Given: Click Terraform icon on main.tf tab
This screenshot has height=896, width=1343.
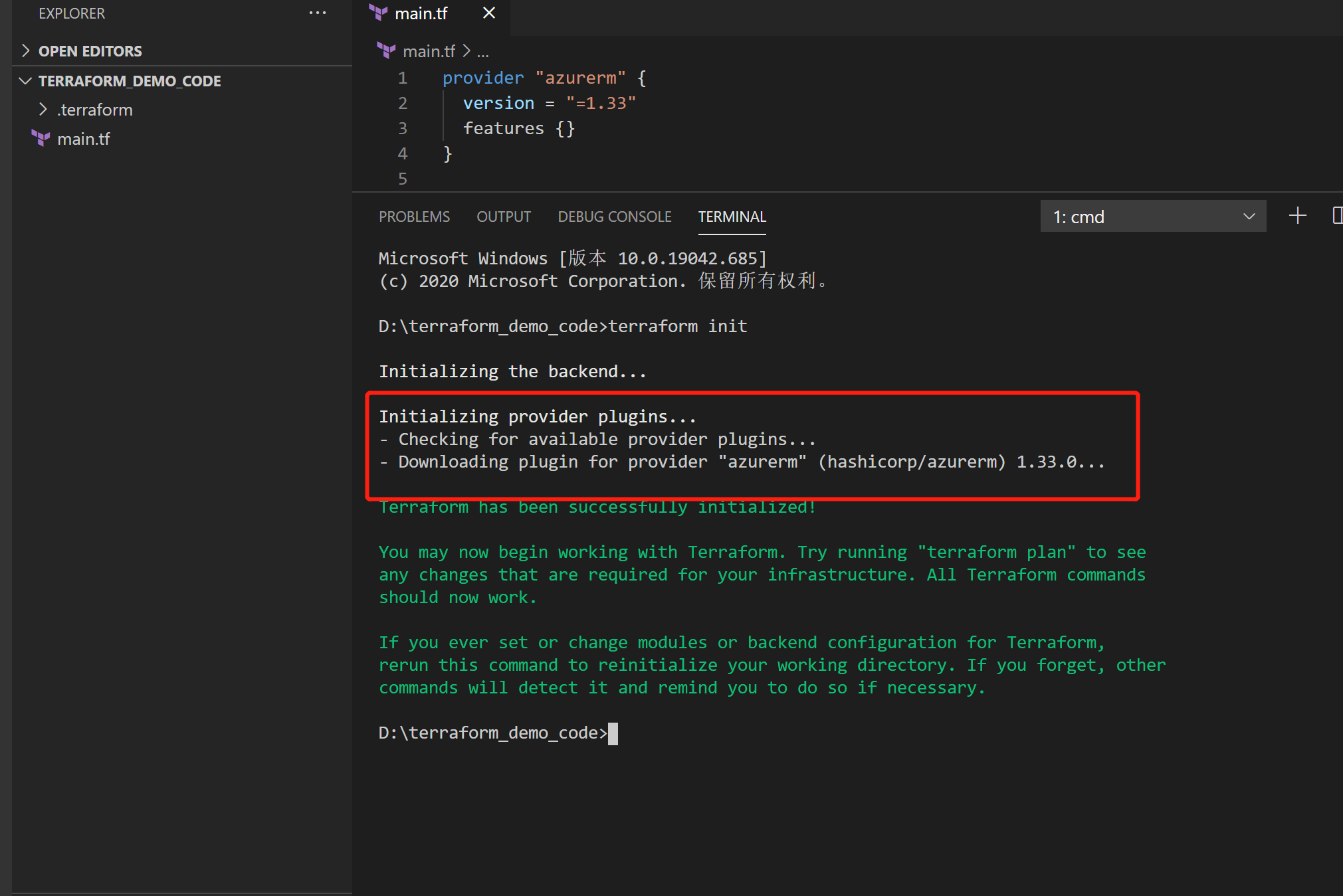Looking at the screenshot, I should click(x=378, y=13).
